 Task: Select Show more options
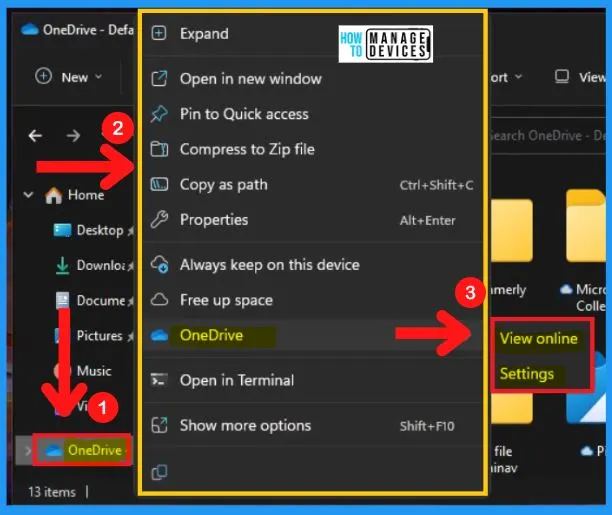(312, 426)
